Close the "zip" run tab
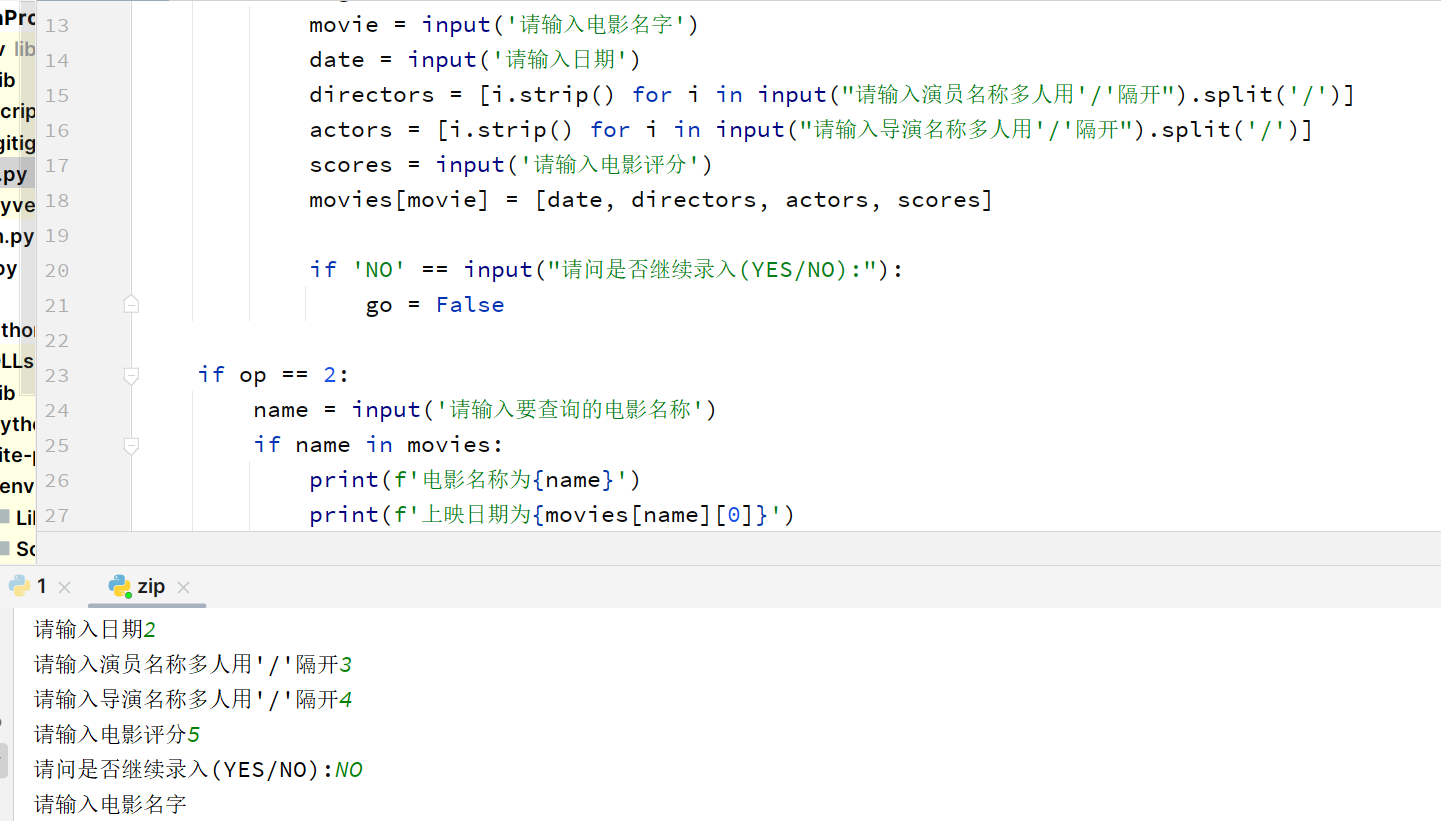 click(183, 587)
